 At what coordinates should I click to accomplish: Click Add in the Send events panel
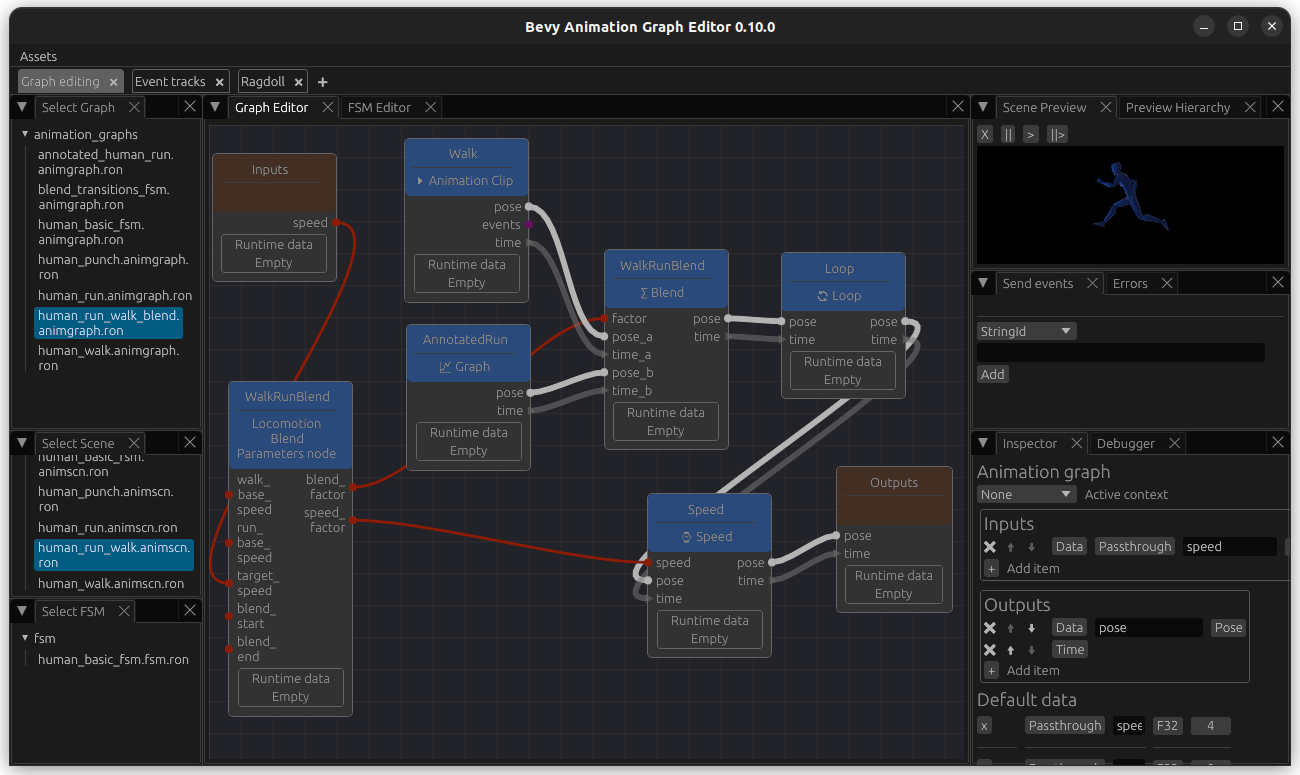tap(992, 374)
